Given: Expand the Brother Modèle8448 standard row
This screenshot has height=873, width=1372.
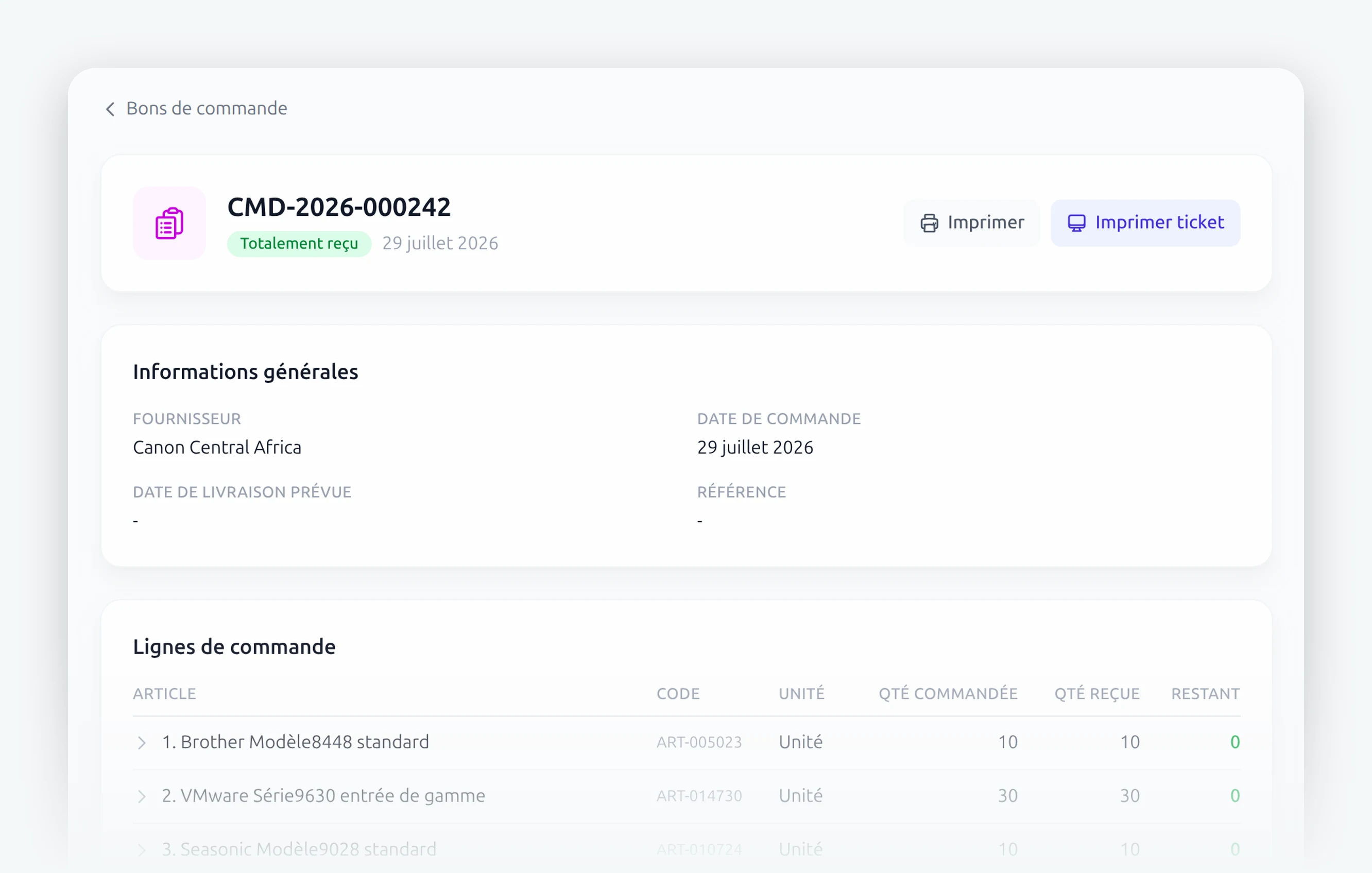Looking at the screenshot, I should 142,743.
